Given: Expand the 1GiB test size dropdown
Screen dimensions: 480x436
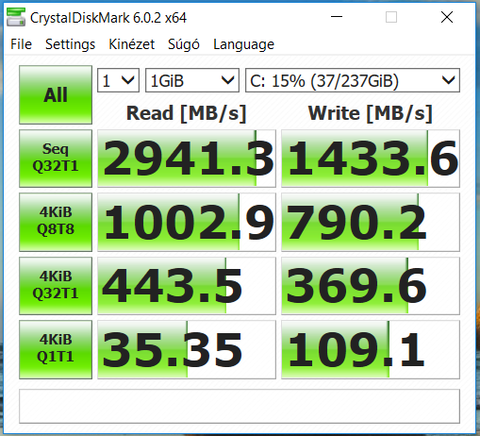Looking at the screenshot, I should click(192, 80).
